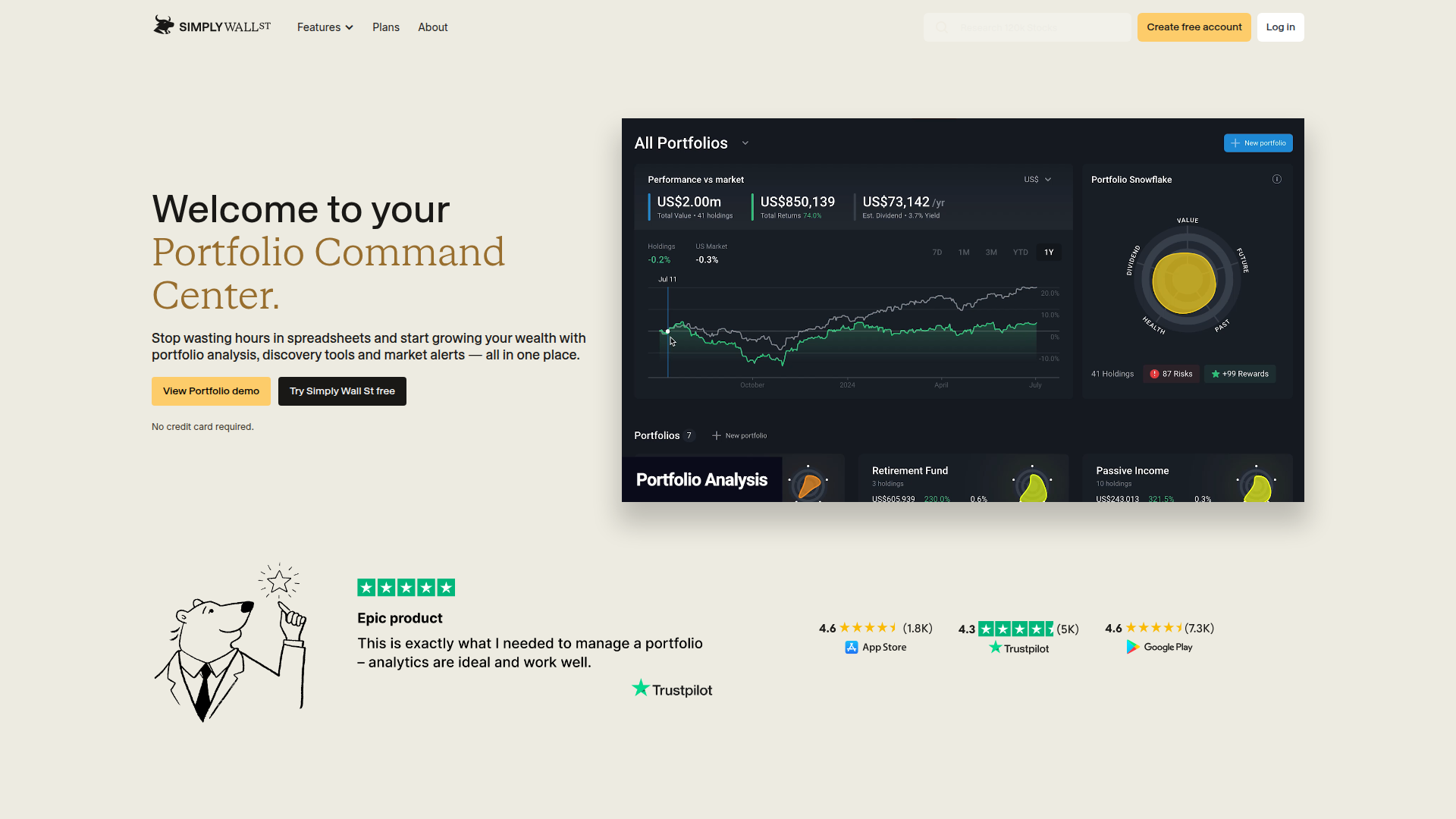Click the Trustpilot 4.3 rating stars
Screen dimensions: 1456x819
tap(1016, 629)
